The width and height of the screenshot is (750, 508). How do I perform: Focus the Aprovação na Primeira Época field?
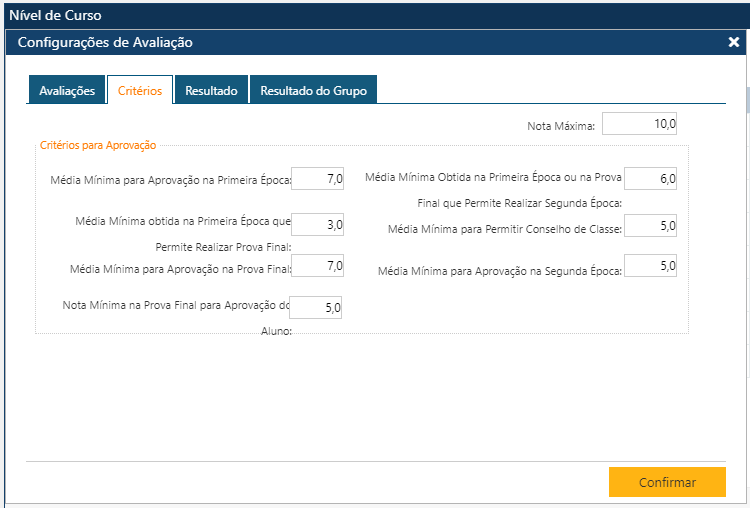point(317,179)
